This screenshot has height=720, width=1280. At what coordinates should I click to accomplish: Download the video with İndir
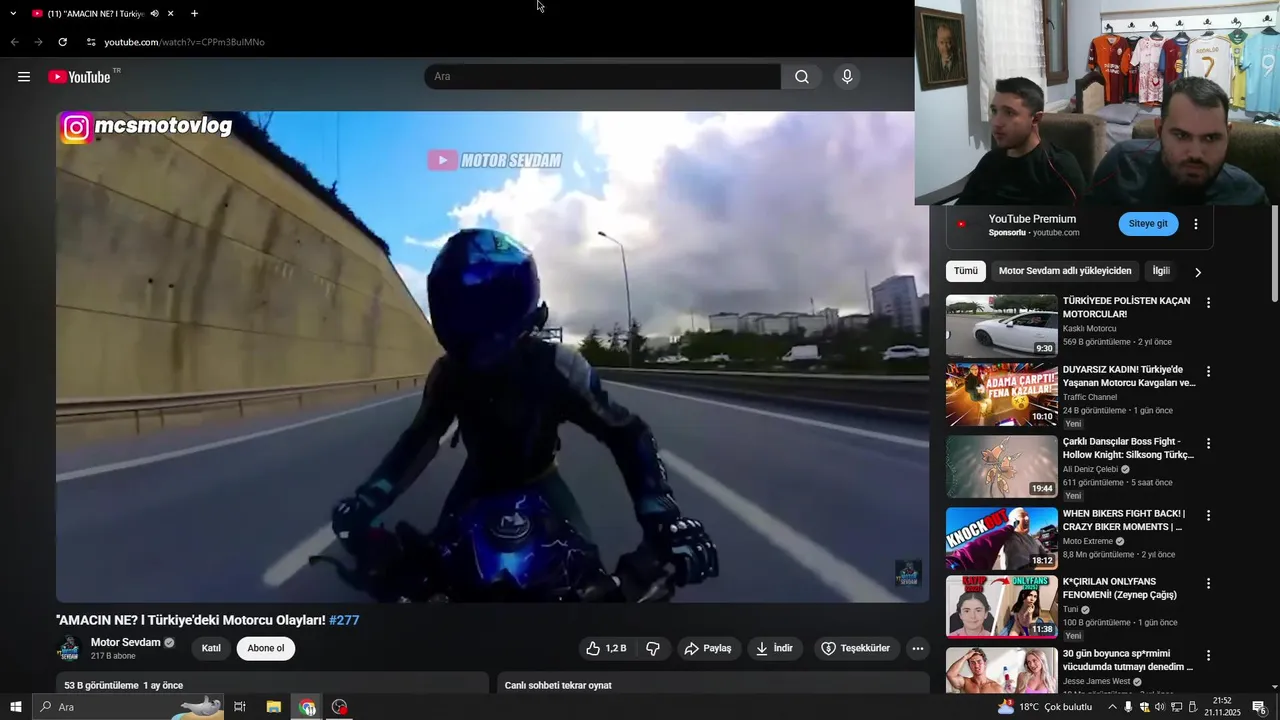point(774,648)
